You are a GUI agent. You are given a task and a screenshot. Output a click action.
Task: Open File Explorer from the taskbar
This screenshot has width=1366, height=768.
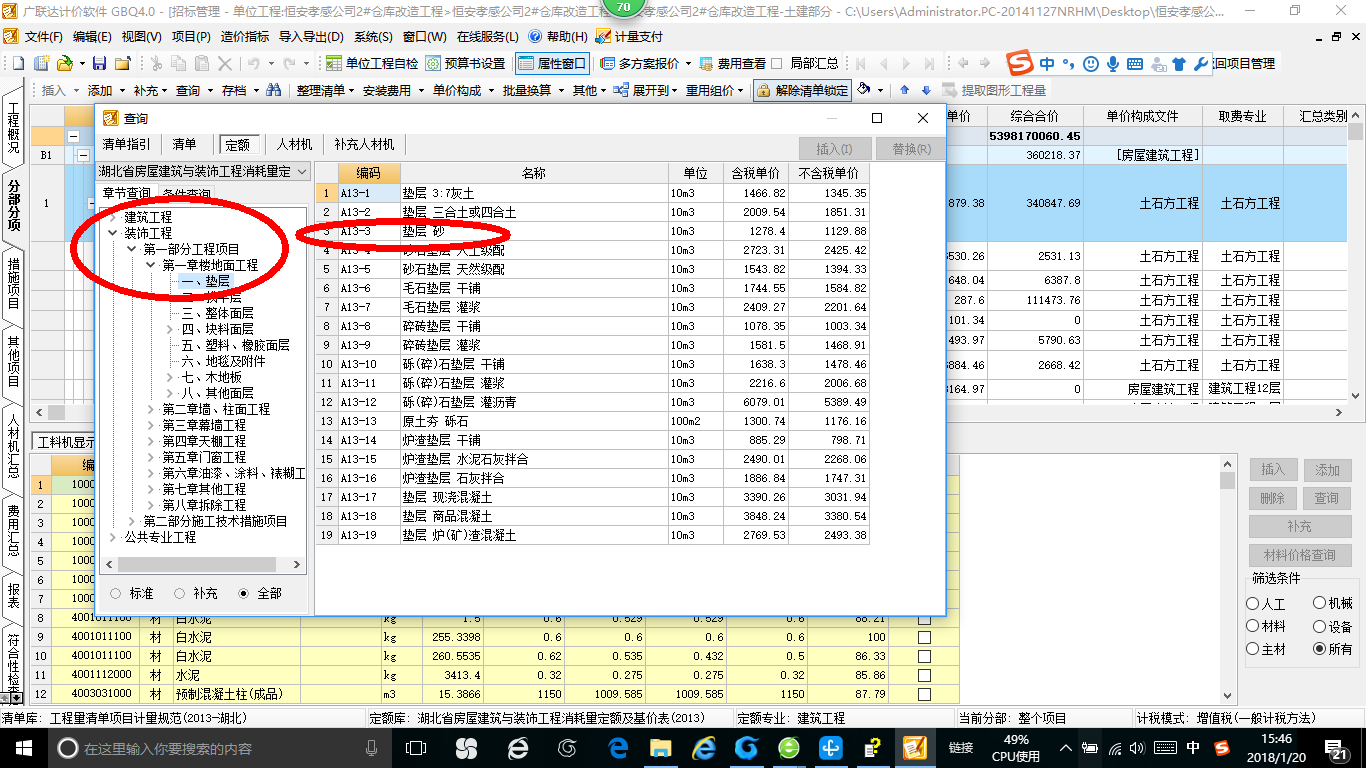tap(661, 747)
